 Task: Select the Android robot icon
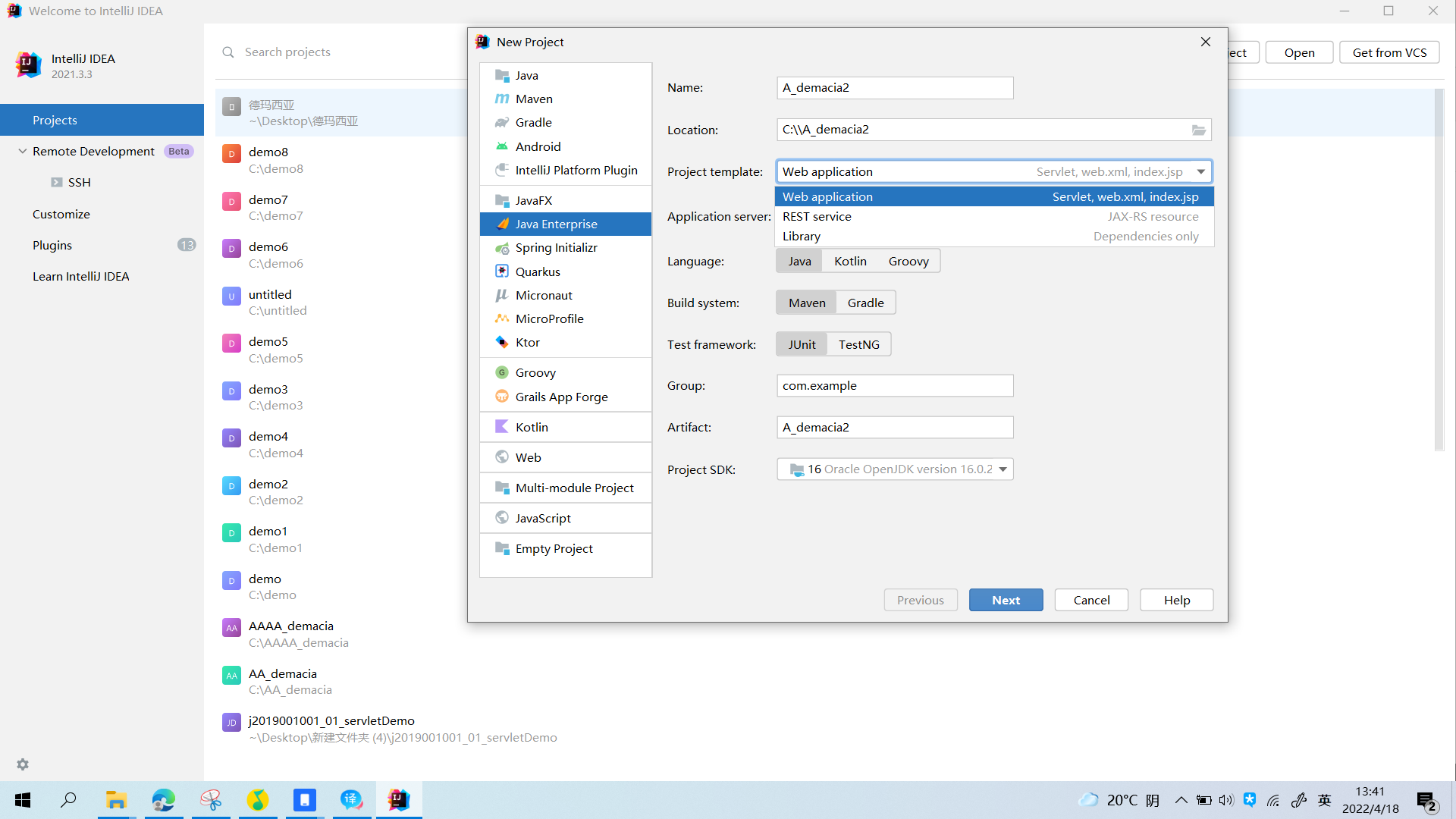[x=501, y=146]
